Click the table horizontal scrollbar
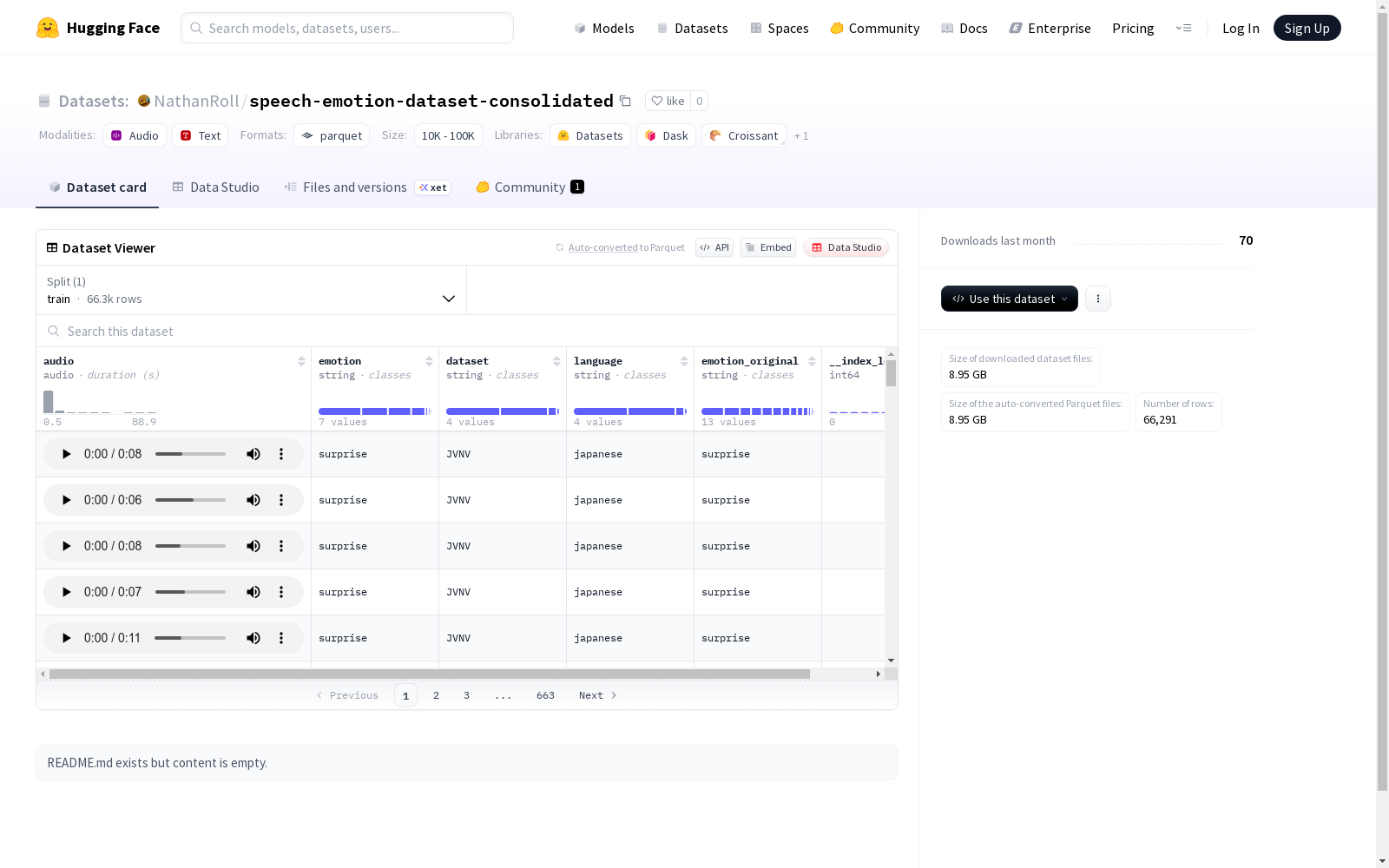The width and height of the screenshot is (1389, 868). click(x=430, y=674)
